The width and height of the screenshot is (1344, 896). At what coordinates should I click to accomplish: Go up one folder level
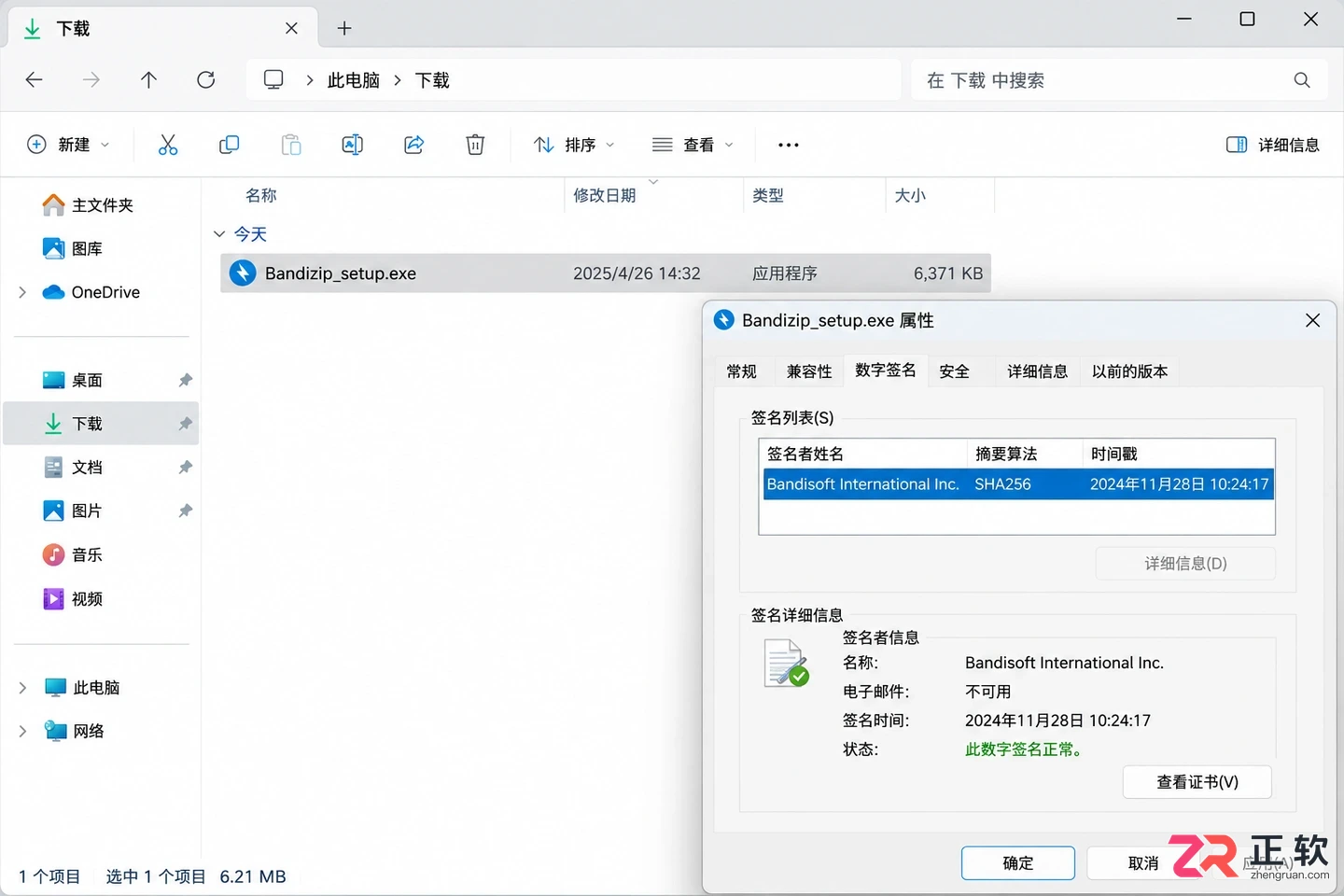tap(148, 80)
